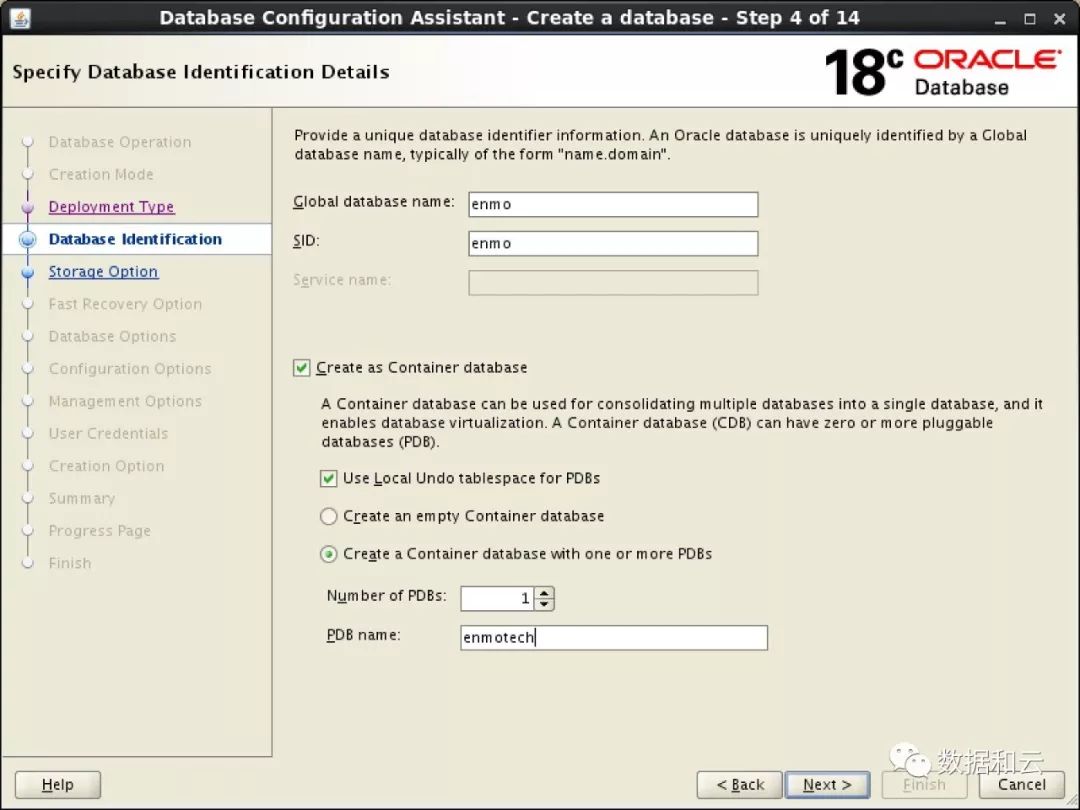Select Create an empty Container database
1080x810 pixels.
click(x=328, y=517)
